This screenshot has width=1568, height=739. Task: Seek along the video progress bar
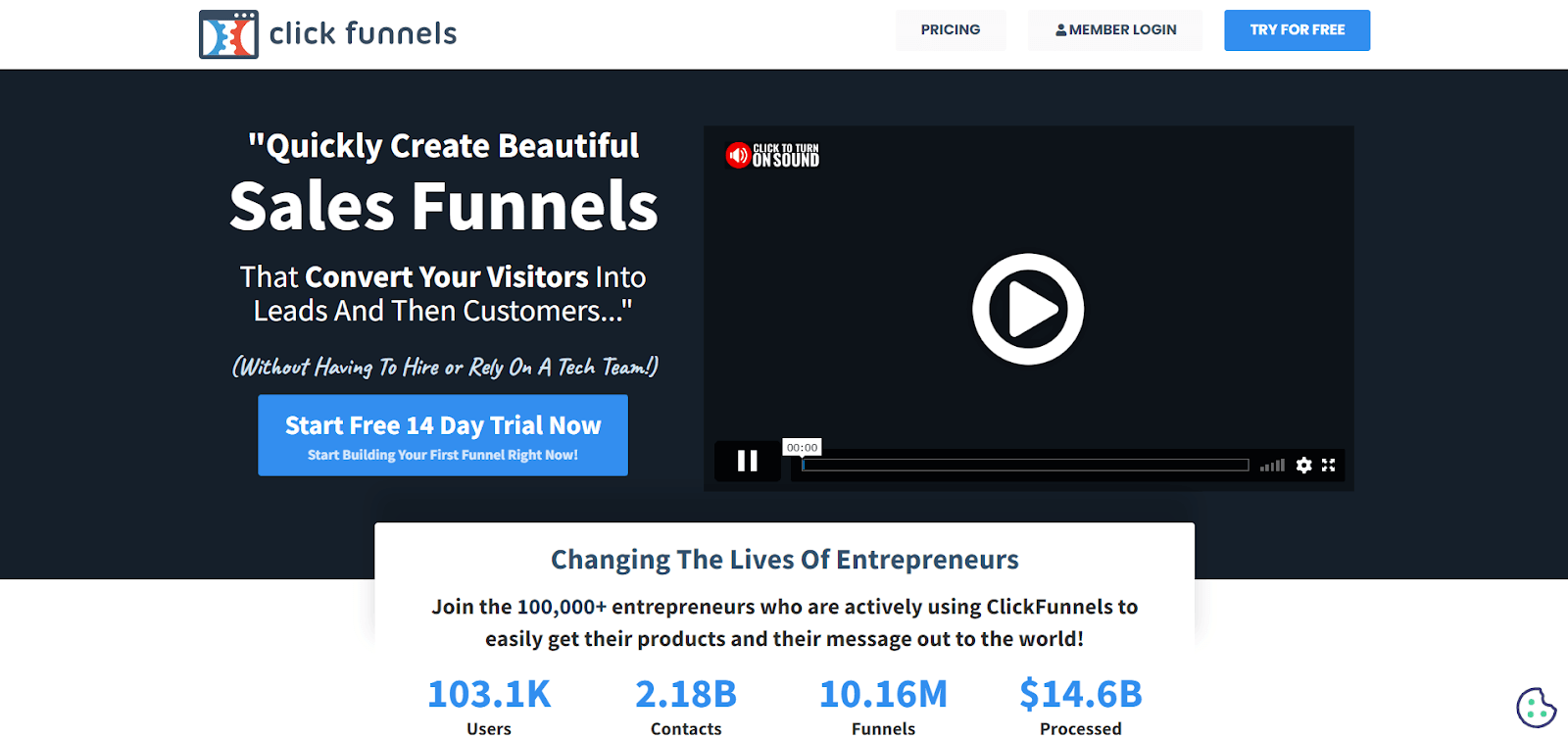1025,465
